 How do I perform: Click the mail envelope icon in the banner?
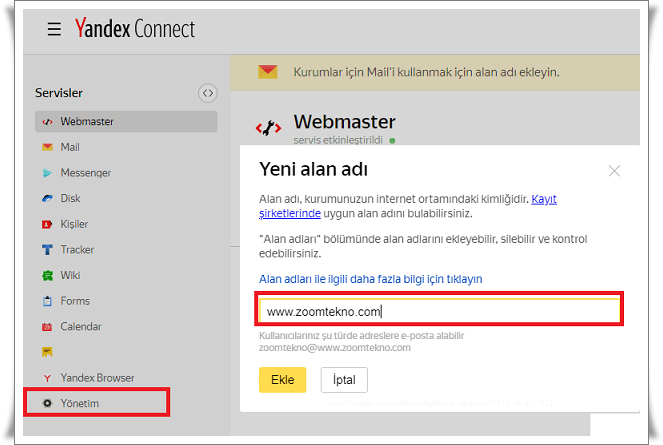tap(268, 72)
